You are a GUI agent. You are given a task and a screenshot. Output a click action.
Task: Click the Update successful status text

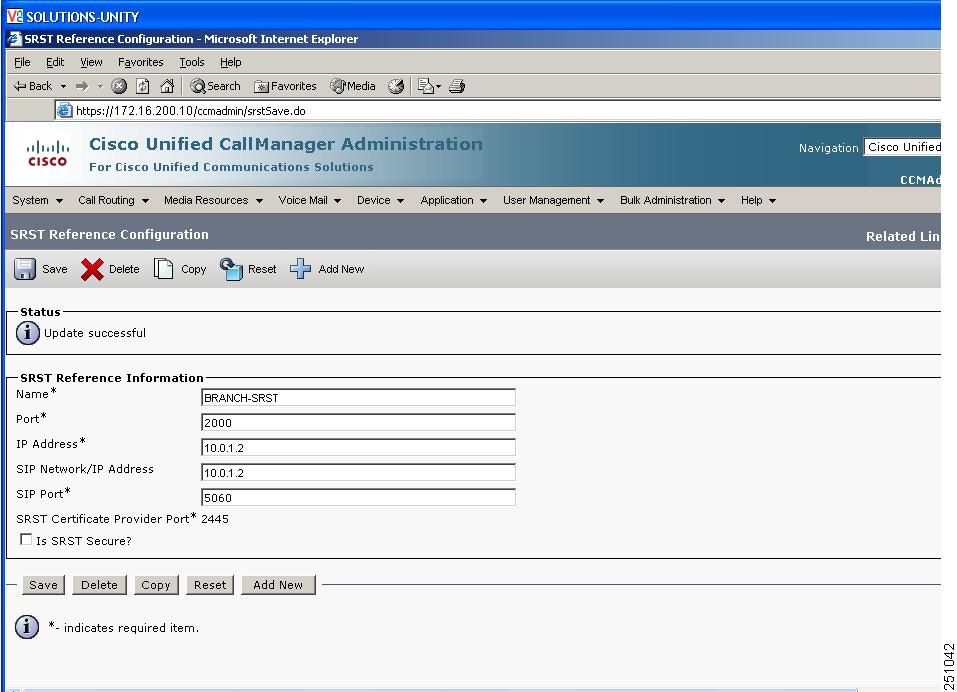[95, 333]
